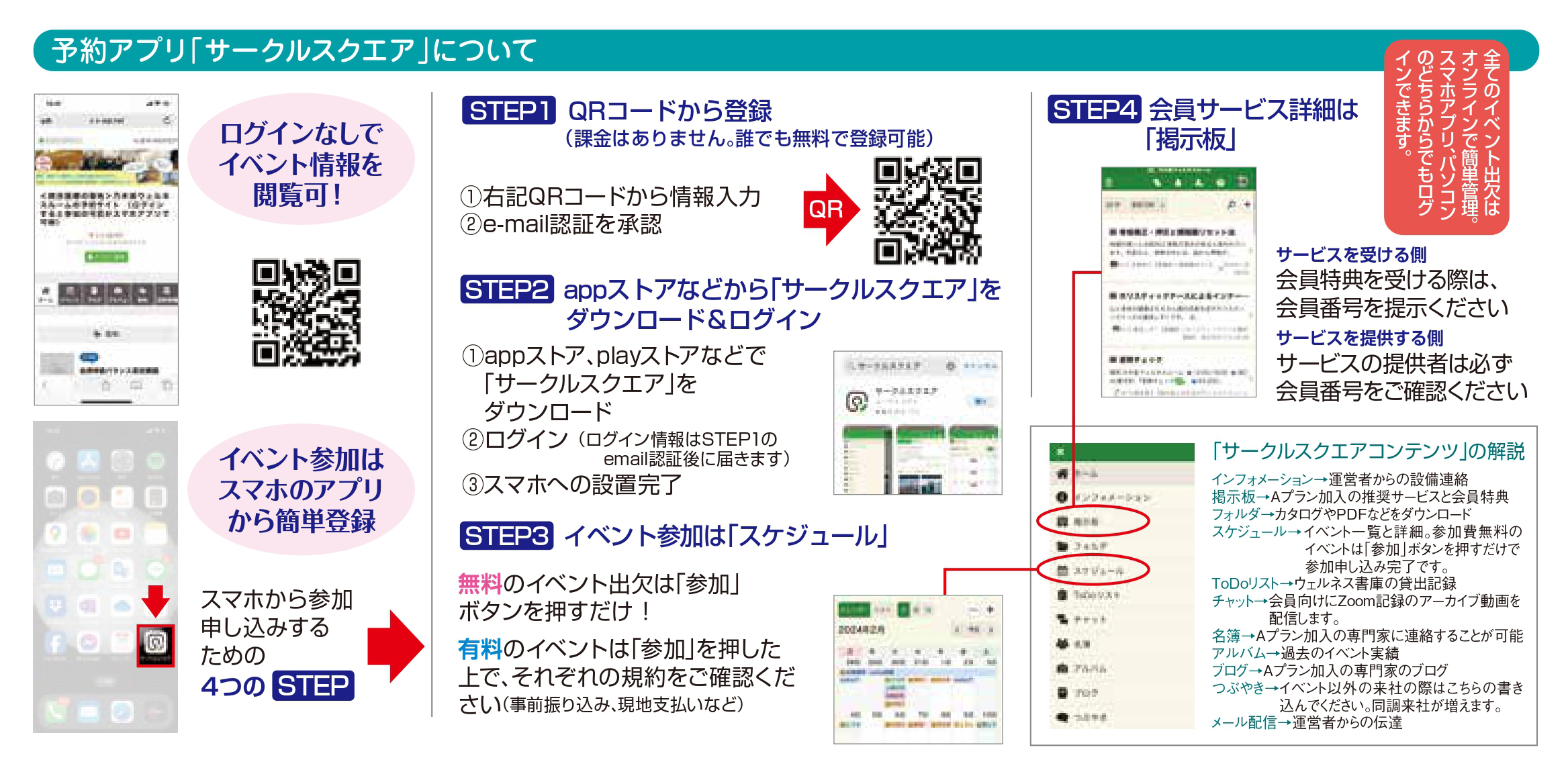Select text ToDoリスト→ウェルネス書庫の貸出記録
This screenshot has height=774, width=1568.
point(1333,583)
